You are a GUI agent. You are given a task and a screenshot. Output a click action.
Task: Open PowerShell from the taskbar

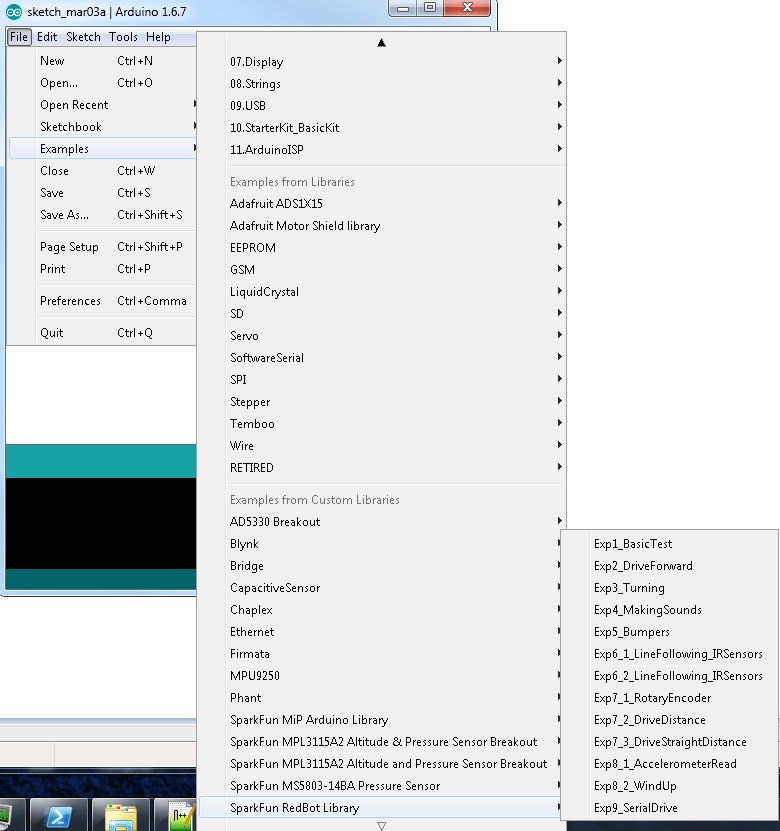[58, 815]
